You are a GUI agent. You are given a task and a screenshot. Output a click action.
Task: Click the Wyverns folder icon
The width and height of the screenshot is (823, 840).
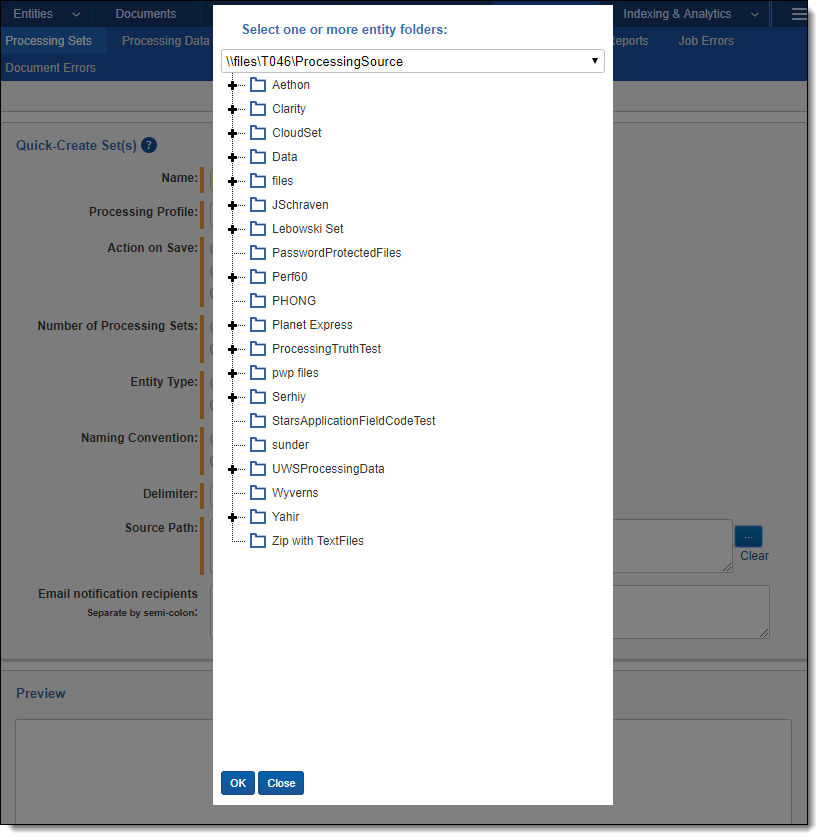pos(258,493)
